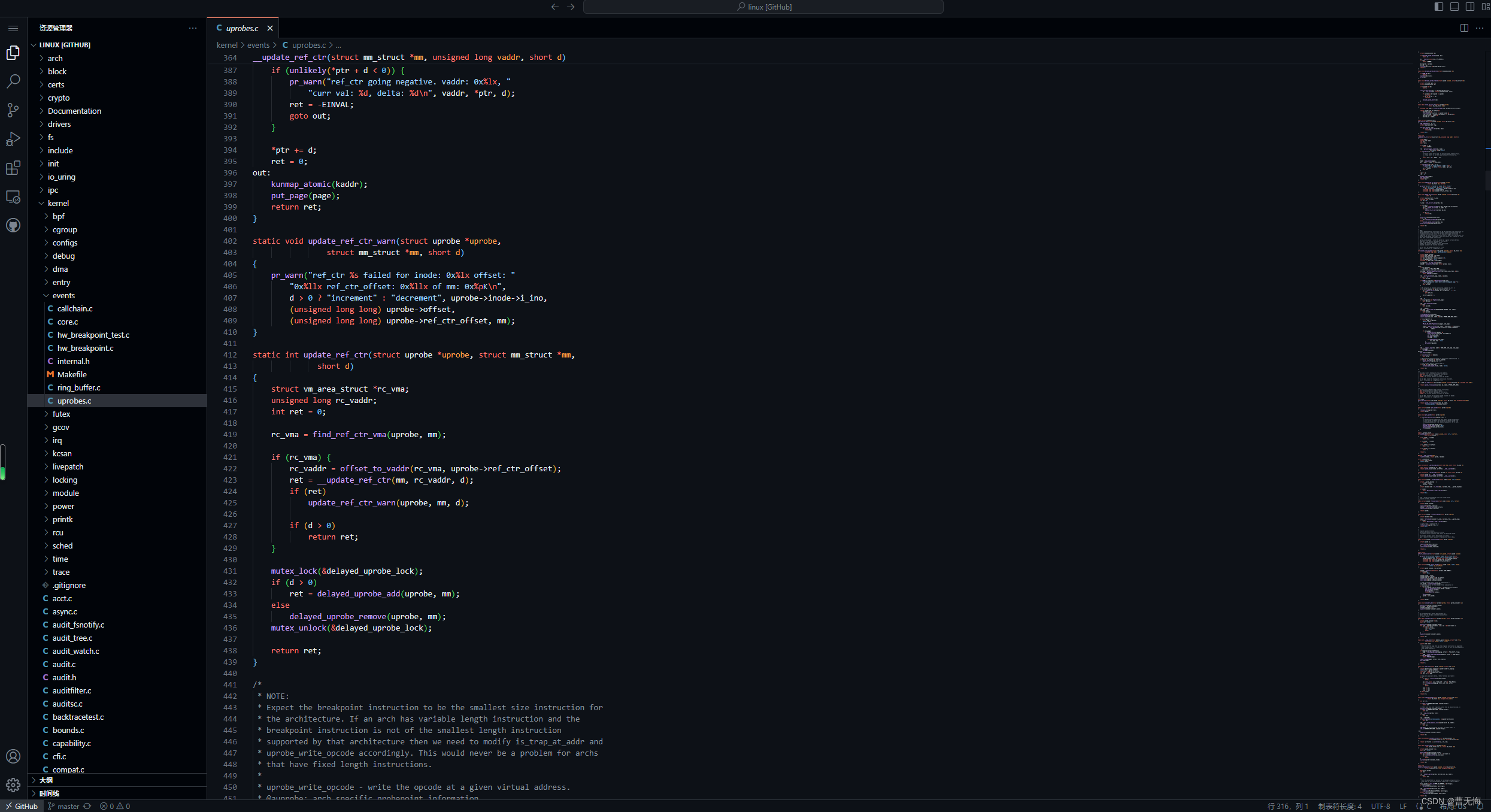Collapse the events folder
This screenshot has width=1491, height=812.
(63, 295)
